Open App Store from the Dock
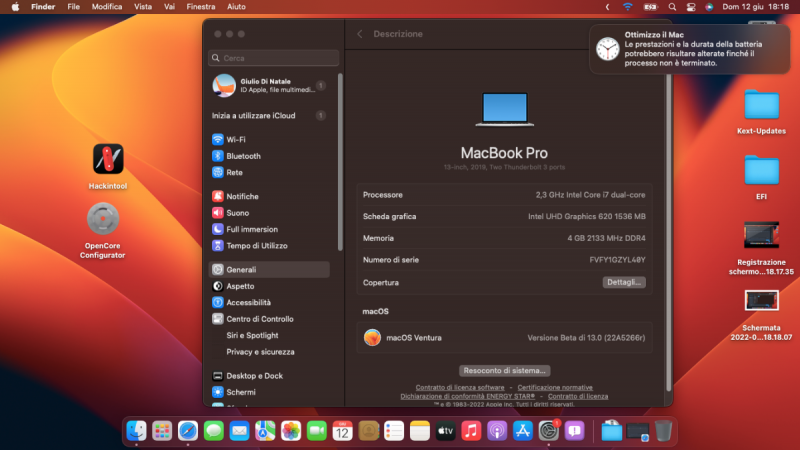Image resolution: width=800 pixels, height=450 pixels. pyautogui.click(x=522, y=431)
